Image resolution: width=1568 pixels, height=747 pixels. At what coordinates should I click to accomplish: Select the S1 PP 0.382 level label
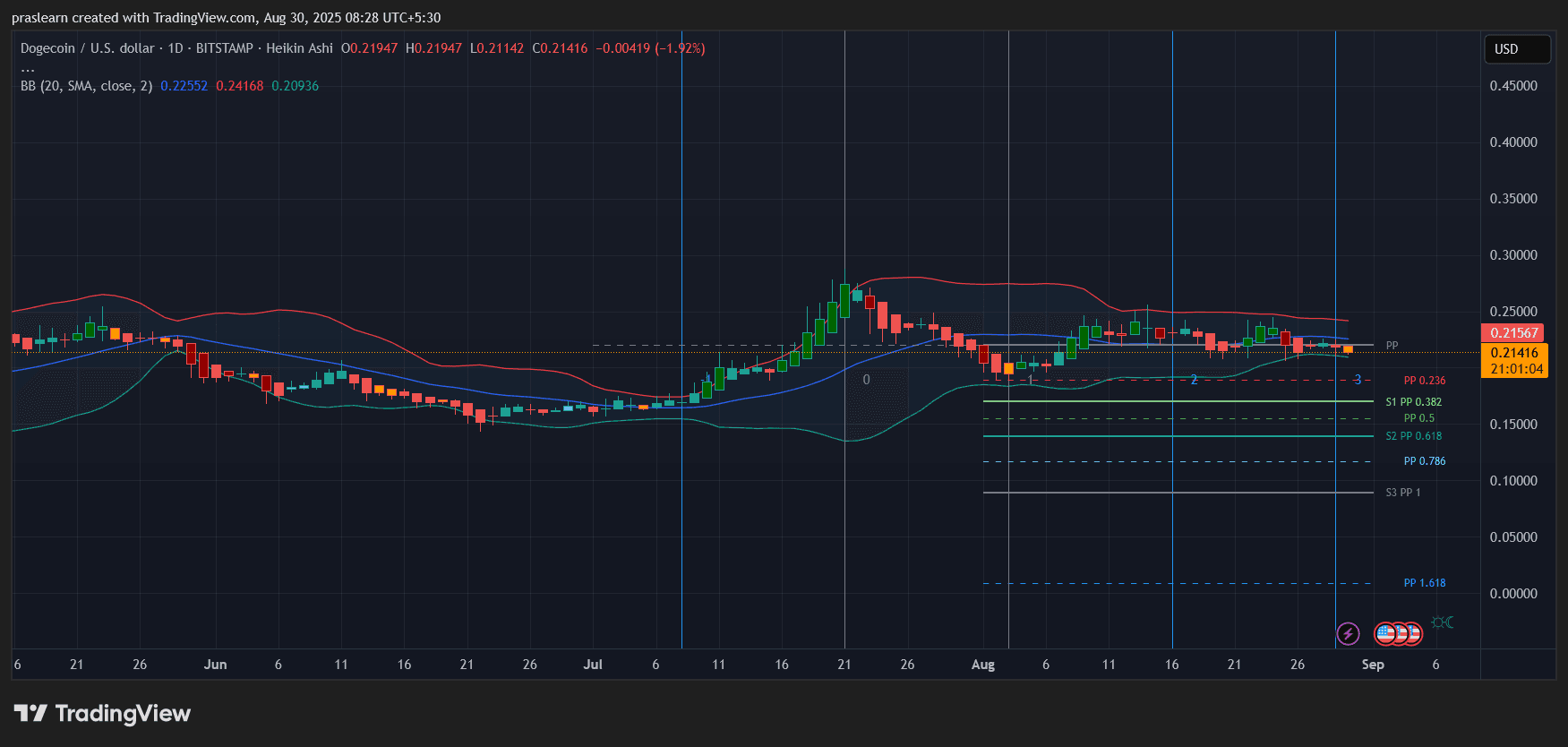[x=1413, y=402]
